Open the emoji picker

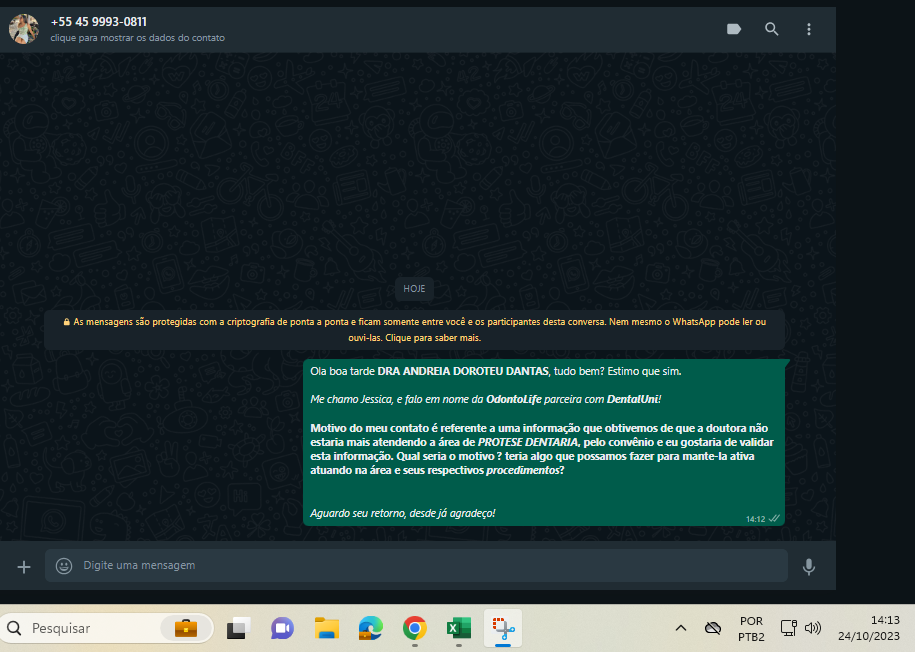(x=64, y=566)
